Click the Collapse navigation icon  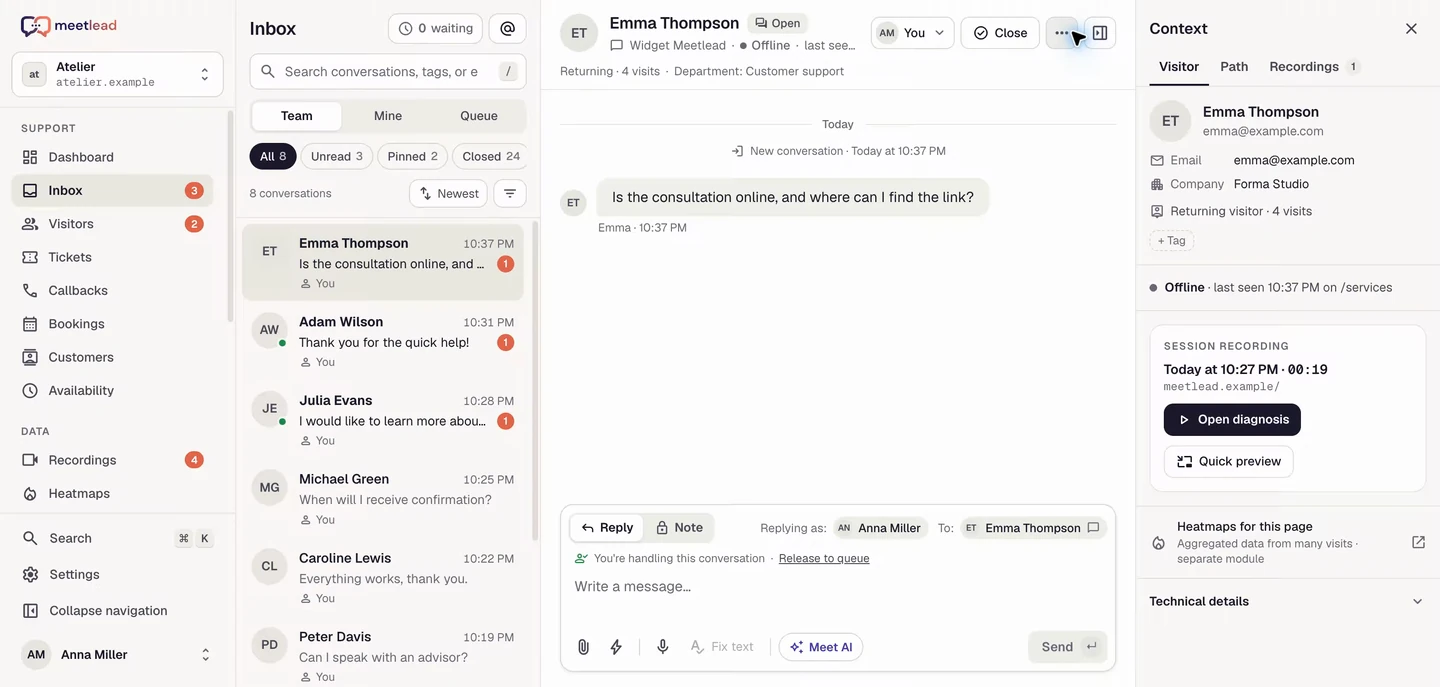30,611
